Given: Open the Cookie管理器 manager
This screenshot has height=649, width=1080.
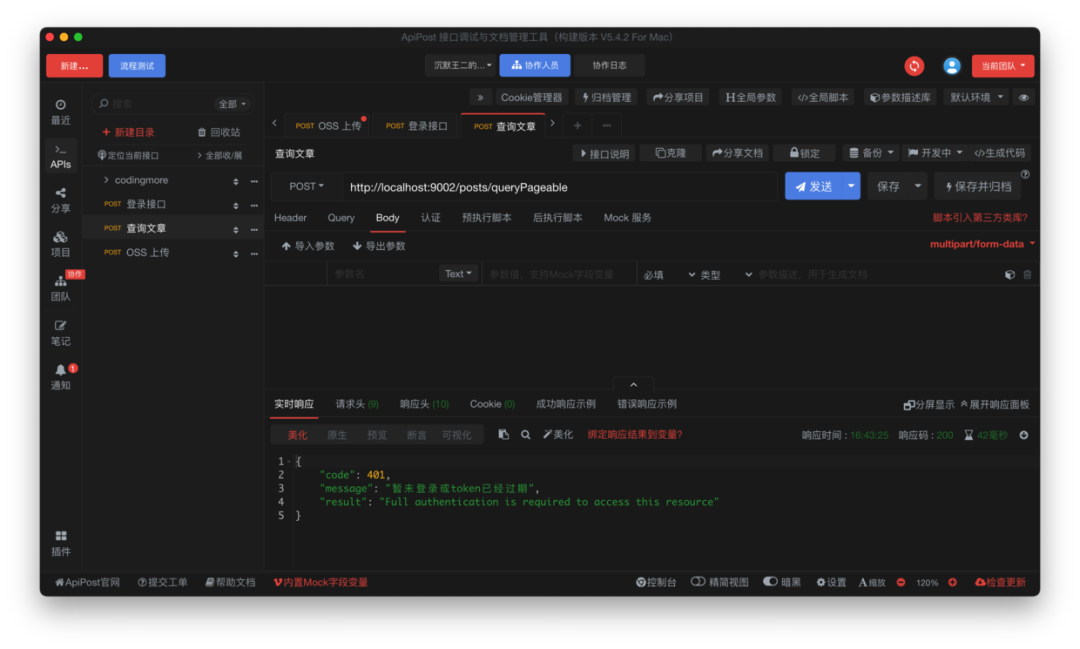Looking at the screenshot, I should click(531, 98).
